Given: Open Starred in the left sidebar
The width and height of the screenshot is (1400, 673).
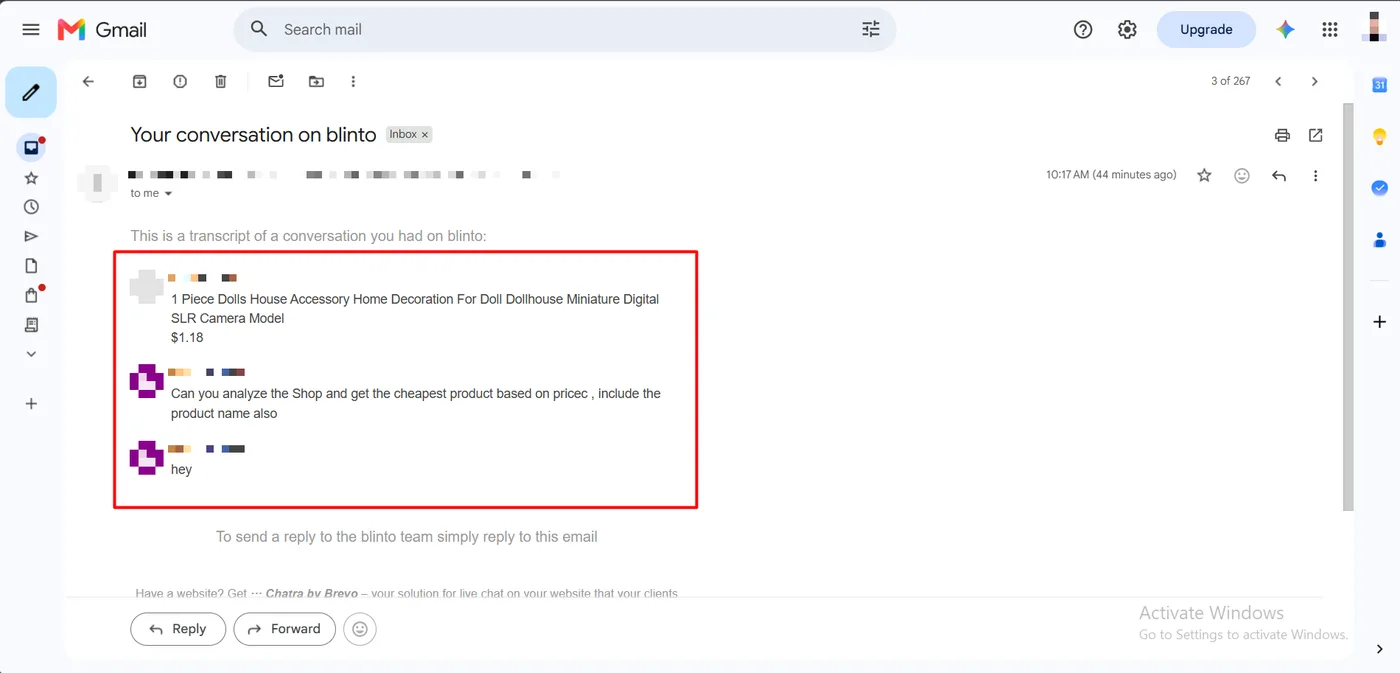Looking at the screenshot, I should pyautogui.click(x=31, y=178).
